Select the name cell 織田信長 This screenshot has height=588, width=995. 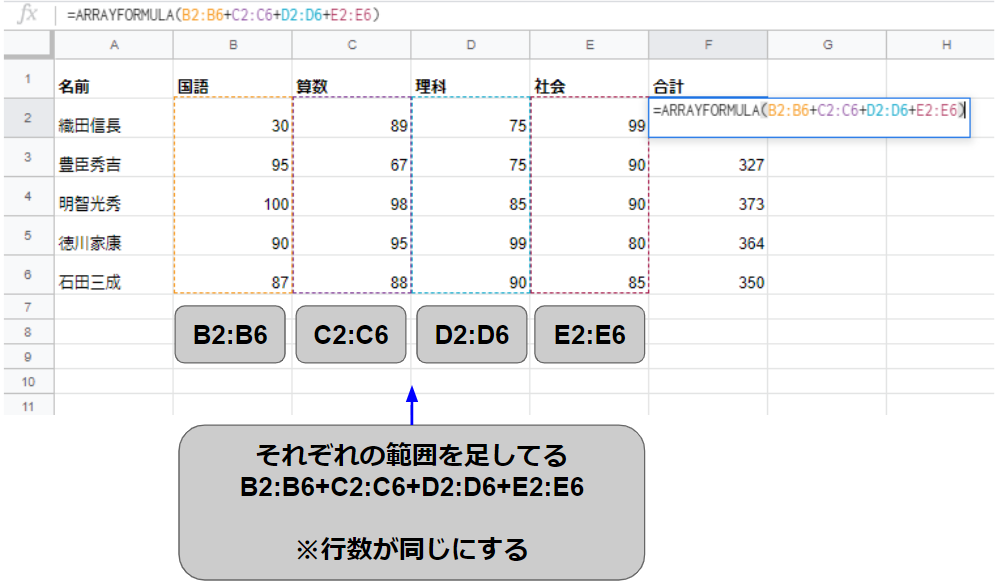114,118
